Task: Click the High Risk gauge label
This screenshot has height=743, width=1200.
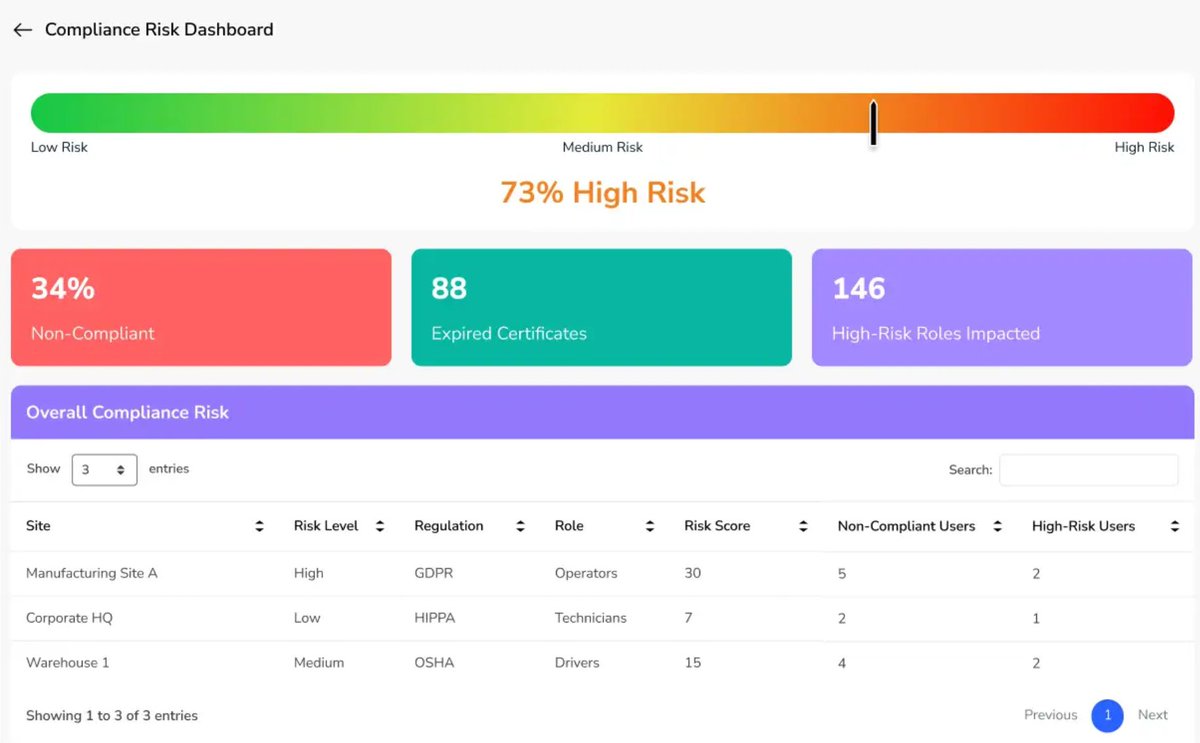Action: 1145,148
